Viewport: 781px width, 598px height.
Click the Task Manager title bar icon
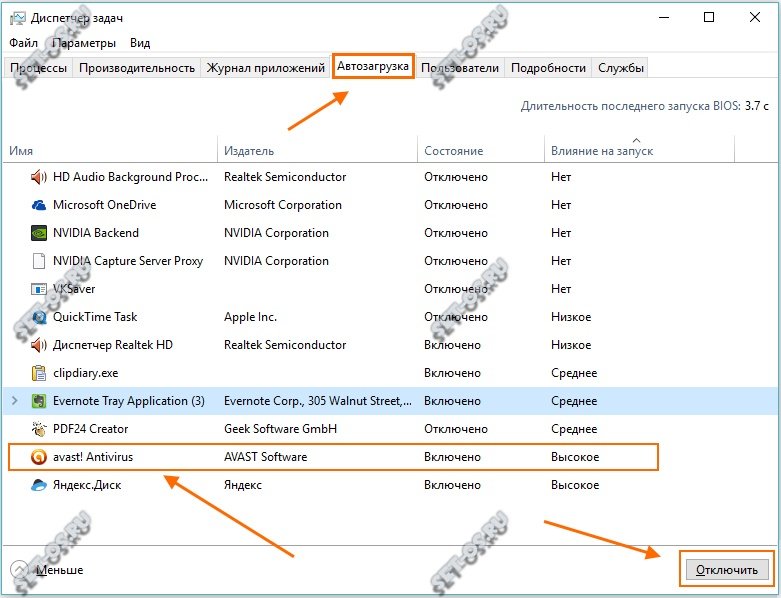pos(17,18)
